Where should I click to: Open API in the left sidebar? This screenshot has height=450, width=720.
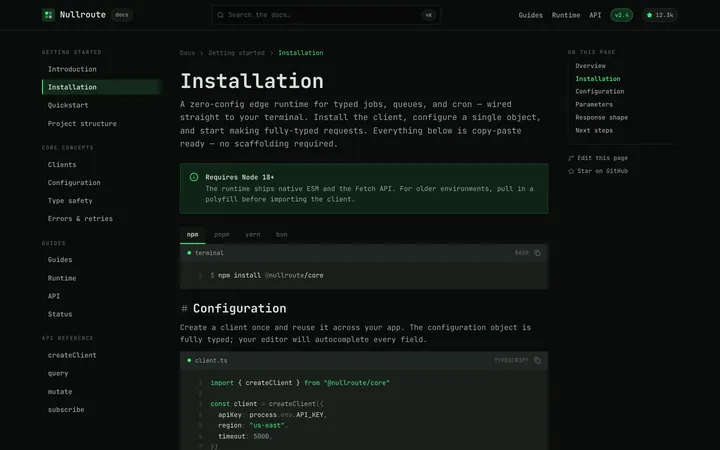tap(54, 296)
